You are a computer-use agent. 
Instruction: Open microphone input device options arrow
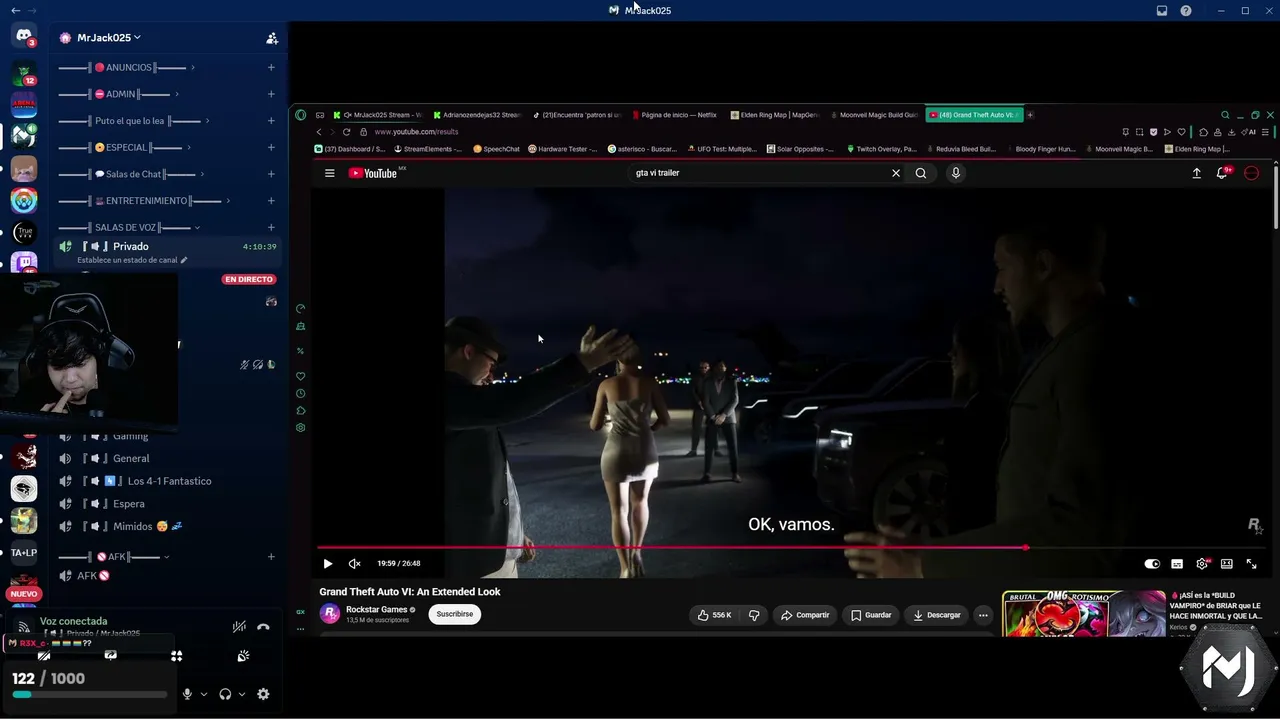pos(204,694)
